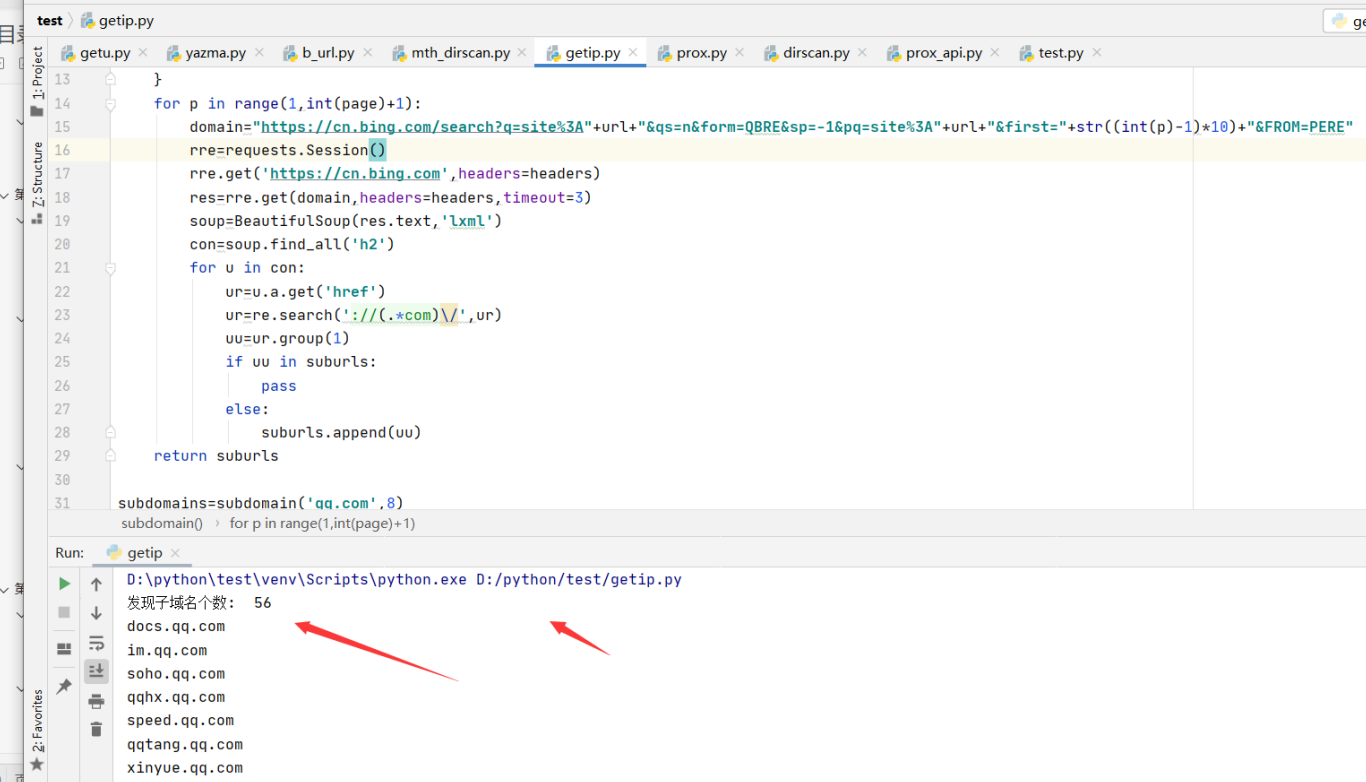The height and width of the screenshot is (782, 1366).
Task: Place cursor on 'return suburls' line
Action: [x=216, y=456]
